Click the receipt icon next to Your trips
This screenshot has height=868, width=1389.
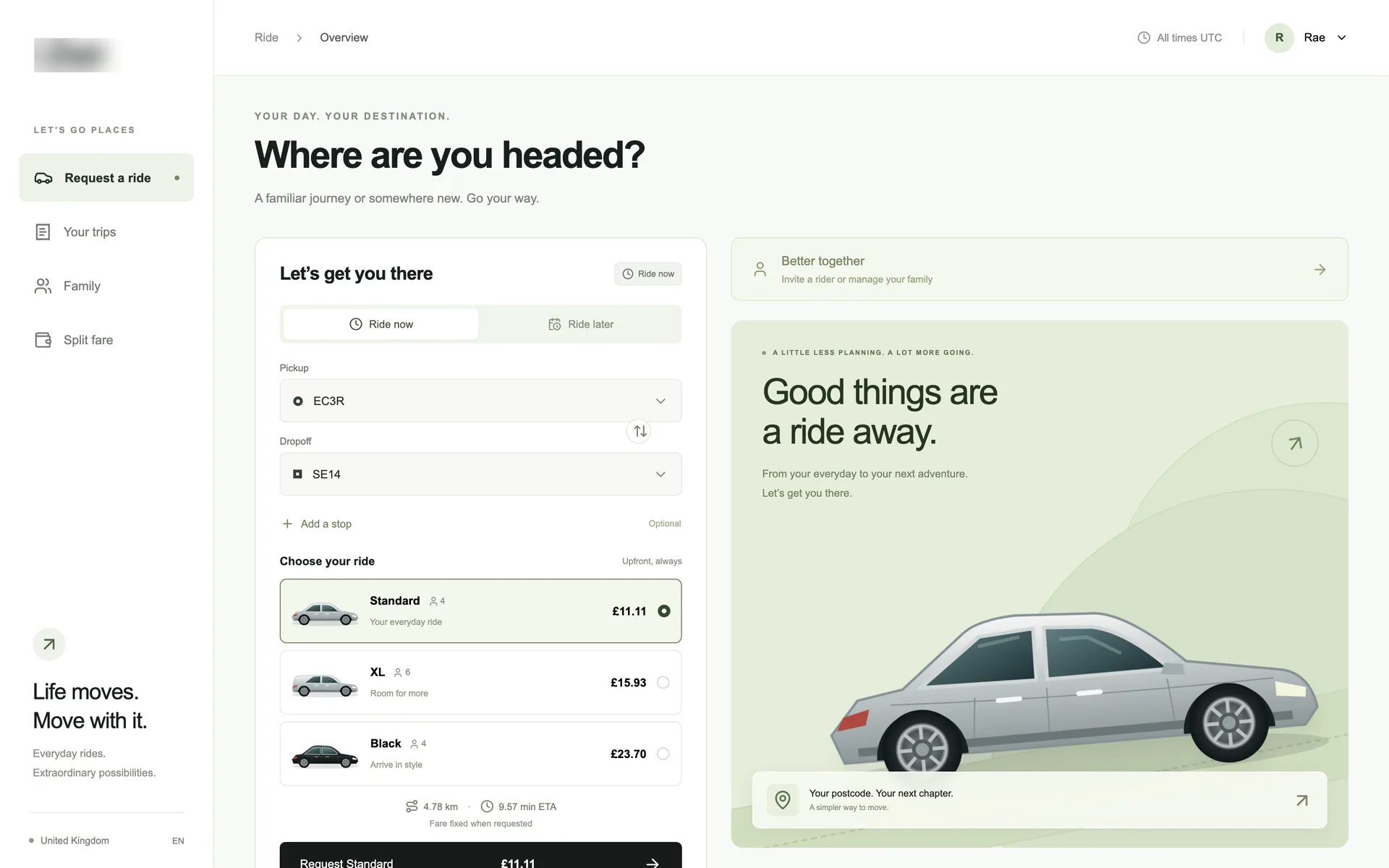click(43, 232)
